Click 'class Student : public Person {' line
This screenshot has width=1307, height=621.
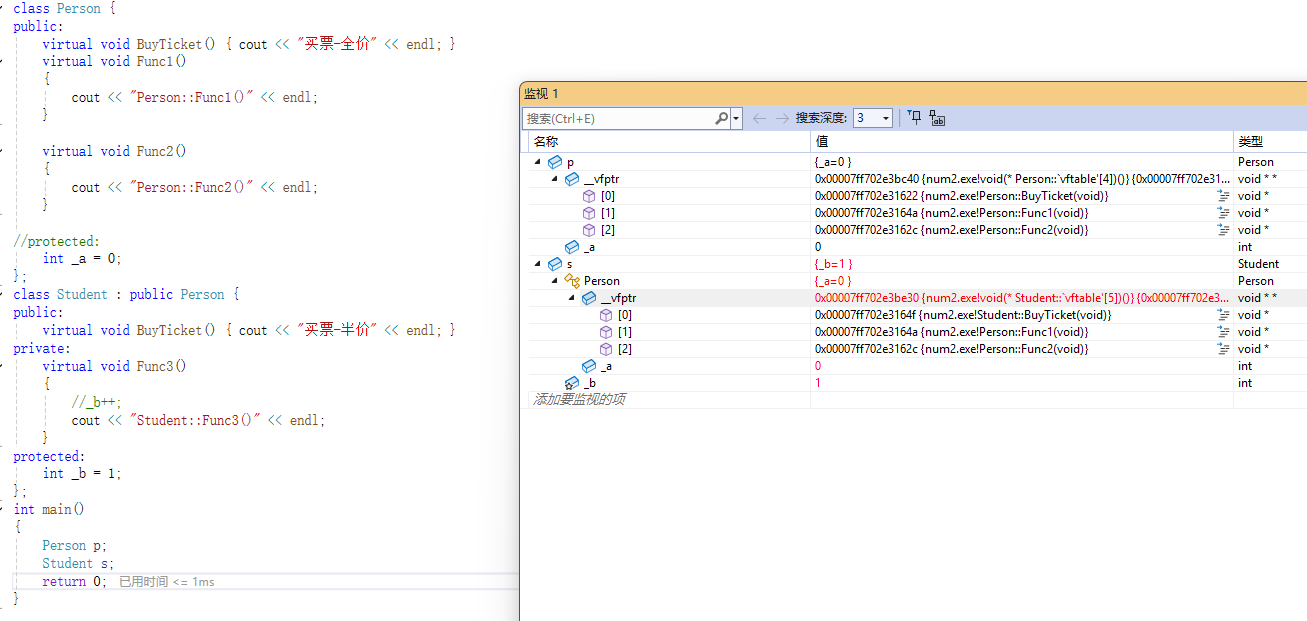126,294
